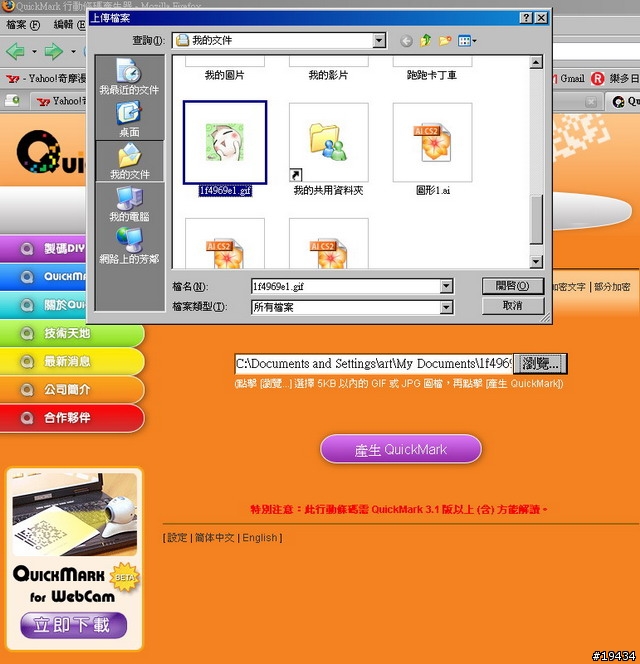Open the blue QuickMark navigation item
Screen dimensions: 640x664
[44, 277]
